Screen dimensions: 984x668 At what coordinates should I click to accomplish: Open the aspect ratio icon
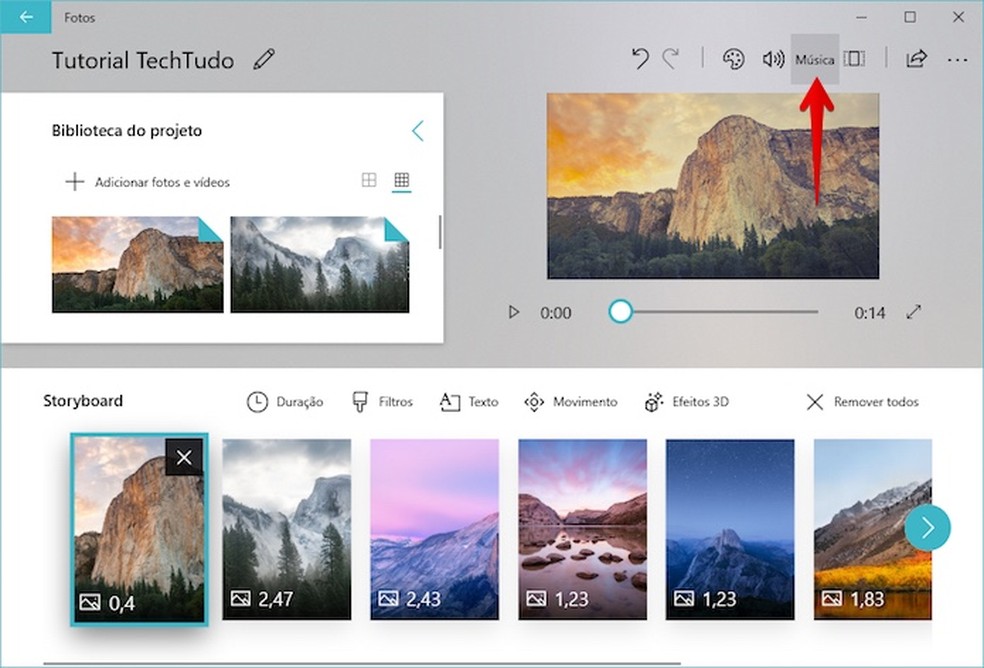point(854,59)
